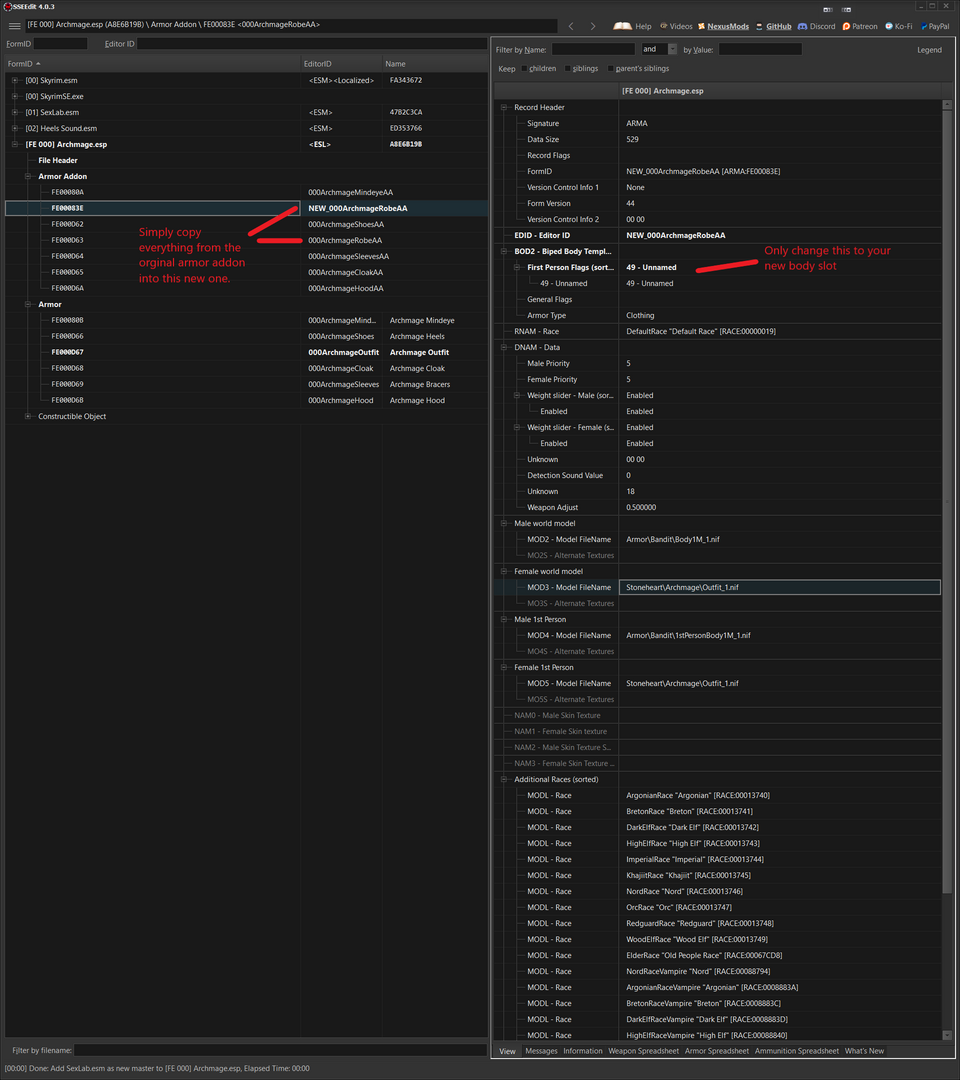Select the Archmage Hood armor record

point(247,400)
